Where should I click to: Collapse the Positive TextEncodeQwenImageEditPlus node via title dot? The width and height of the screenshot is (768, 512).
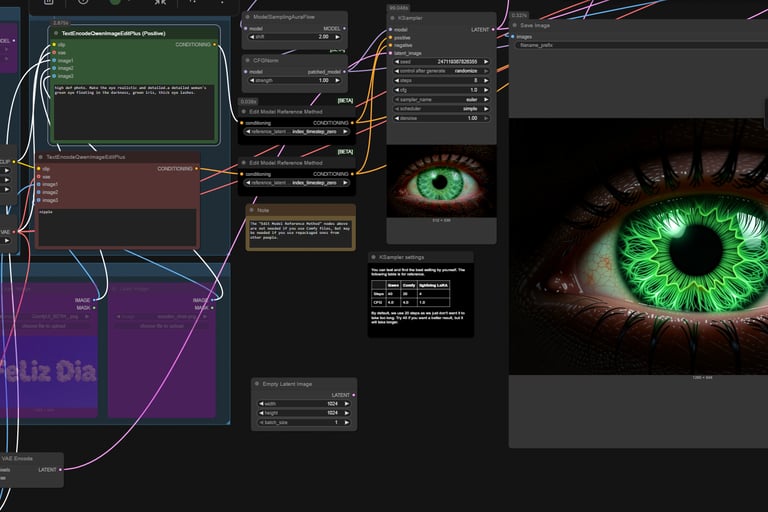56,33
